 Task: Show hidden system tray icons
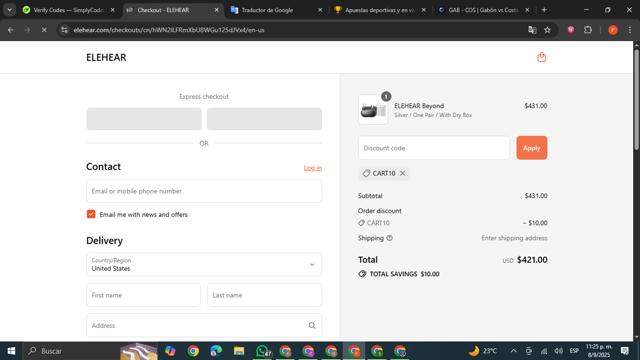click(513, 351)
